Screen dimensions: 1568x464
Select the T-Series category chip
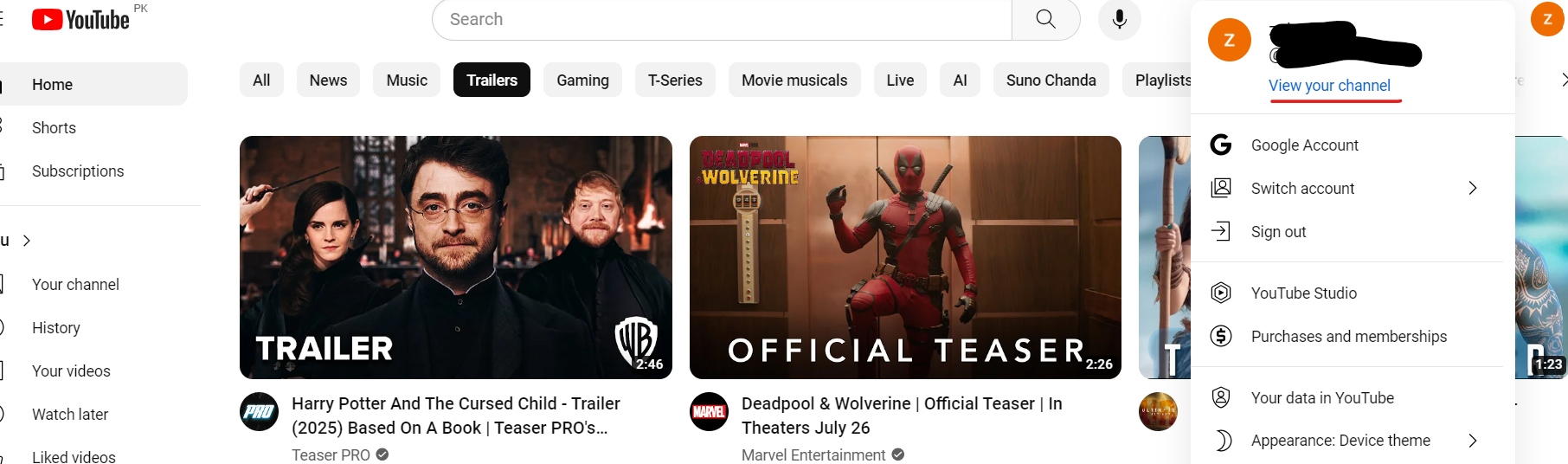point(675,80)
